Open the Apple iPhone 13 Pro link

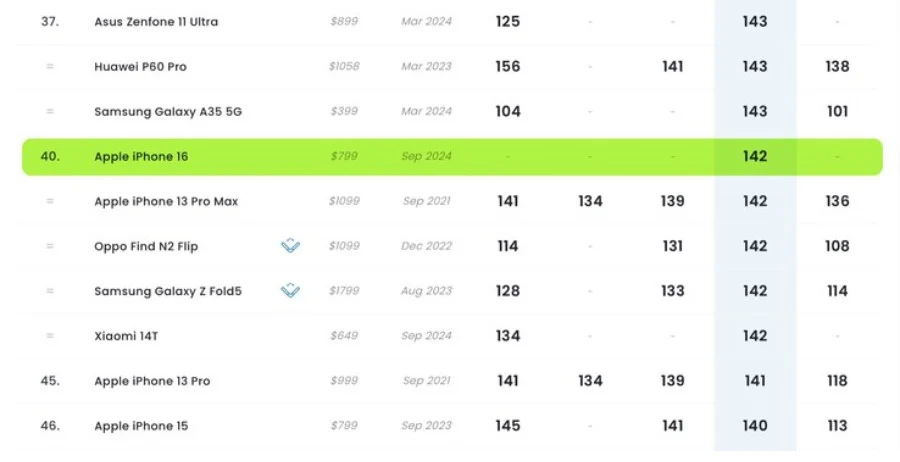(152, 381)
